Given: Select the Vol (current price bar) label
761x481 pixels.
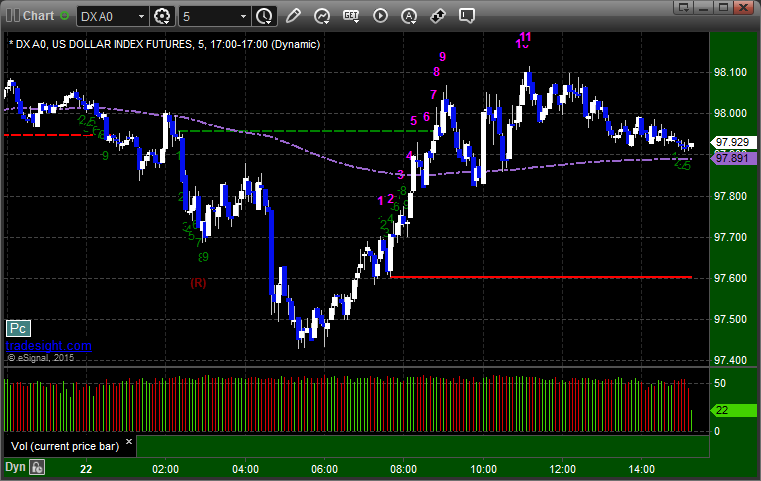Looking at the screenshot, I should (x=65, y=446).
